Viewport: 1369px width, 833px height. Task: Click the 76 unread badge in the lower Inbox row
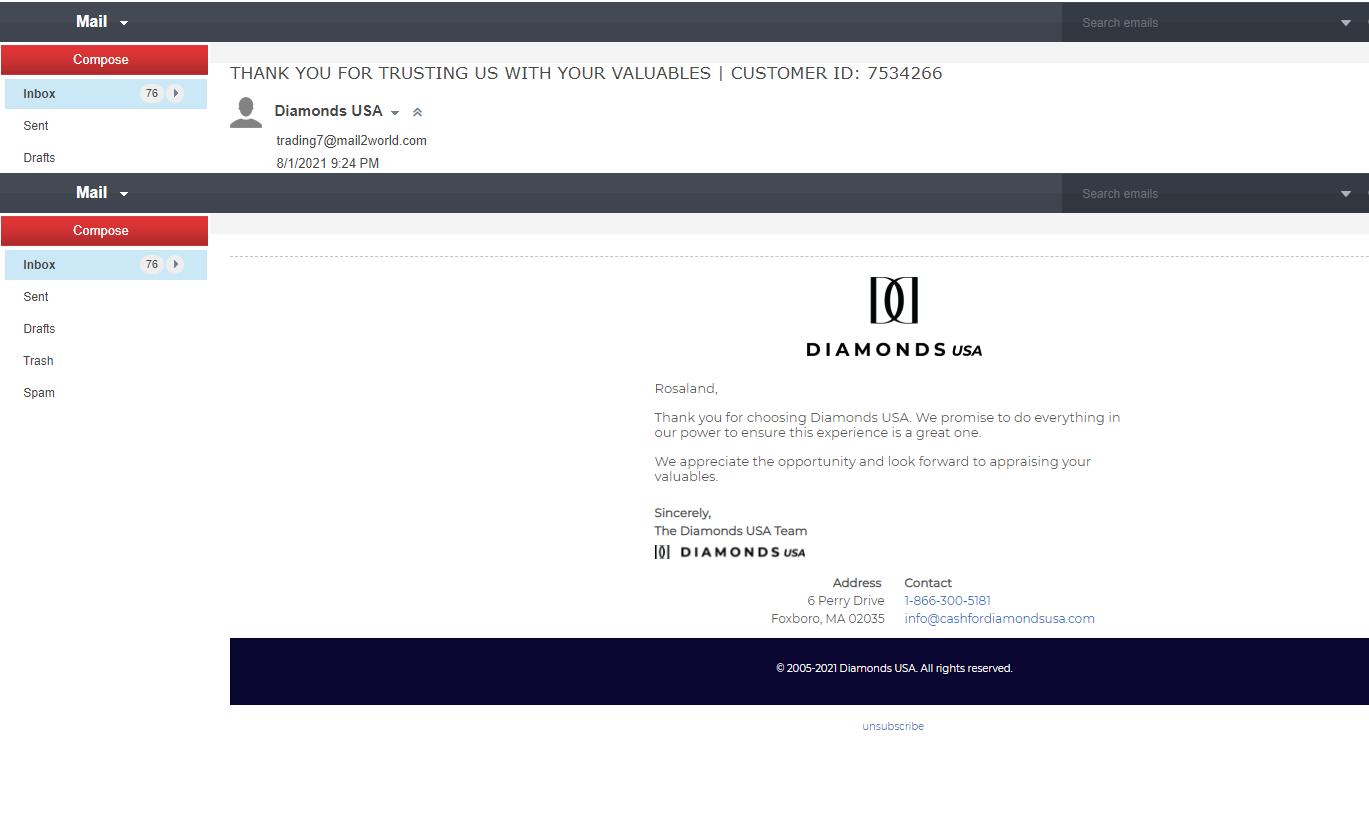tap(152, 265)
